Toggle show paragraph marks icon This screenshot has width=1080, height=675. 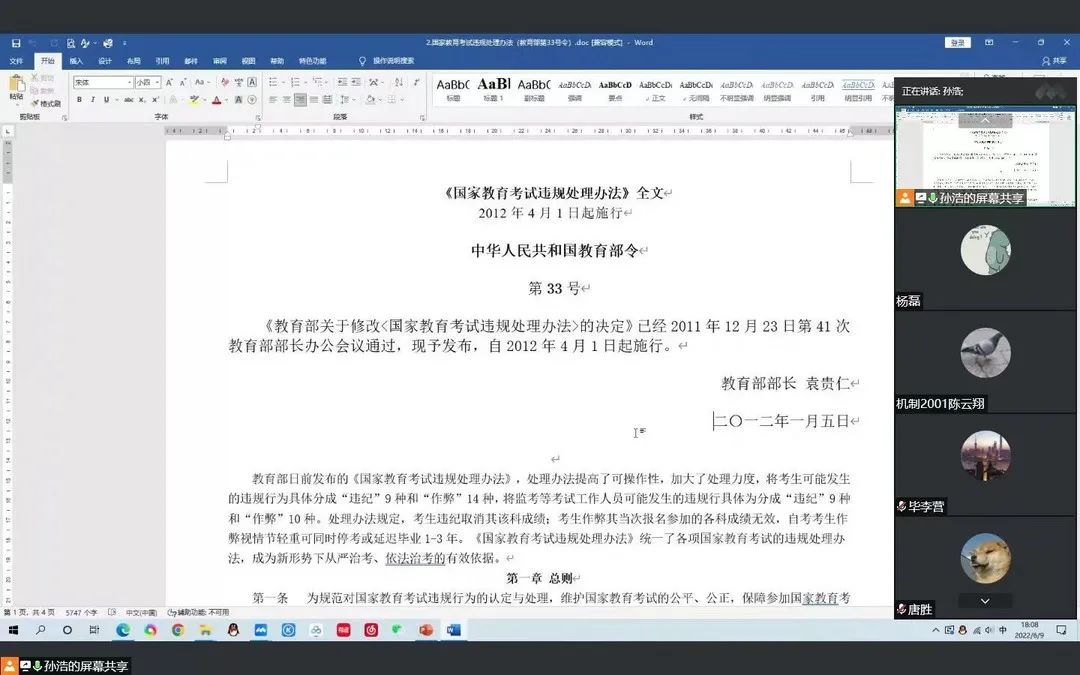(417, 83)
